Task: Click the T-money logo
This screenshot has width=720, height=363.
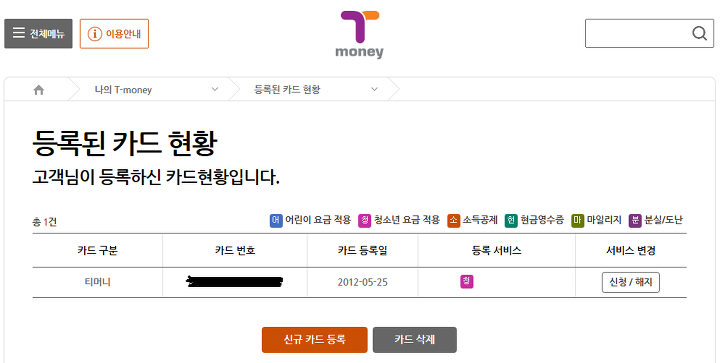Action: (360, 35)
